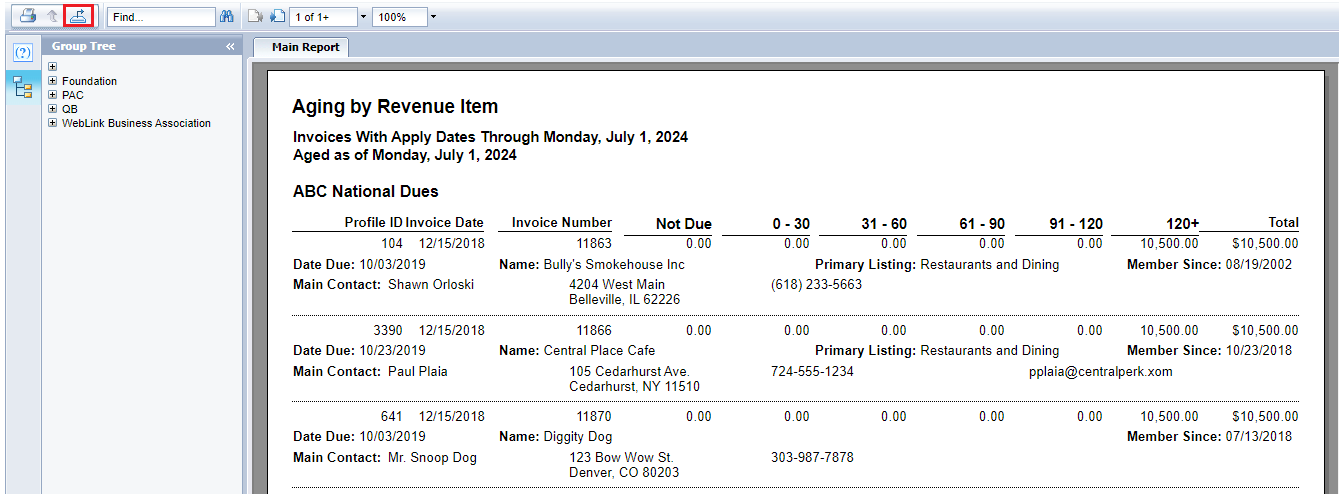Expand the Foundation group node

(53, 81)
